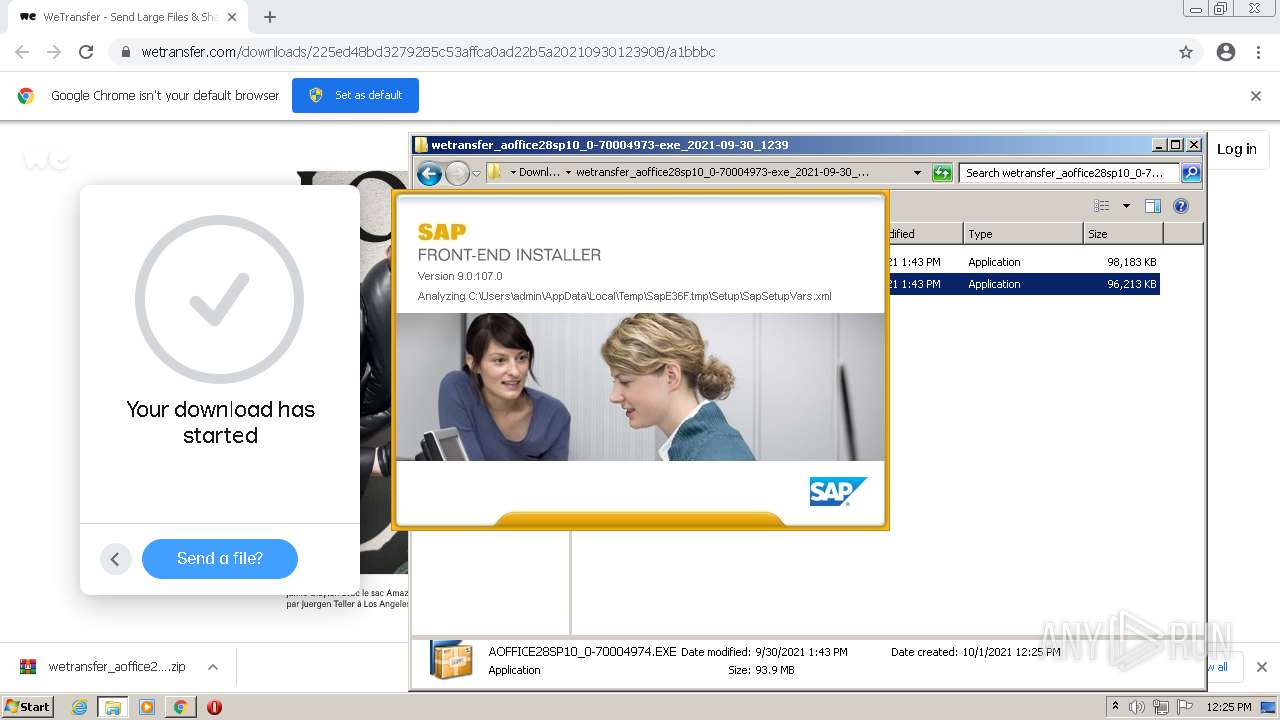
Task: Sort by Size column header
Action: [x=1123, y=234]
